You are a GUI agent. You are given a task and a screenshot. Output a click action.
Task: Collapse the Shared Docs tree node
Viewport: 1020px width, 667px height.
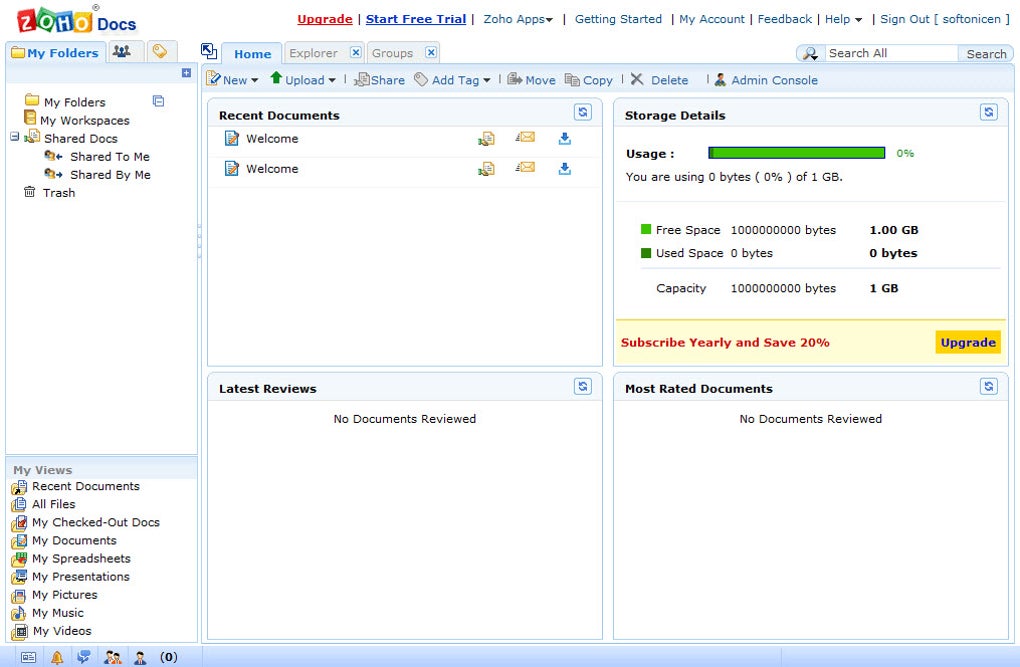point(14,137)
